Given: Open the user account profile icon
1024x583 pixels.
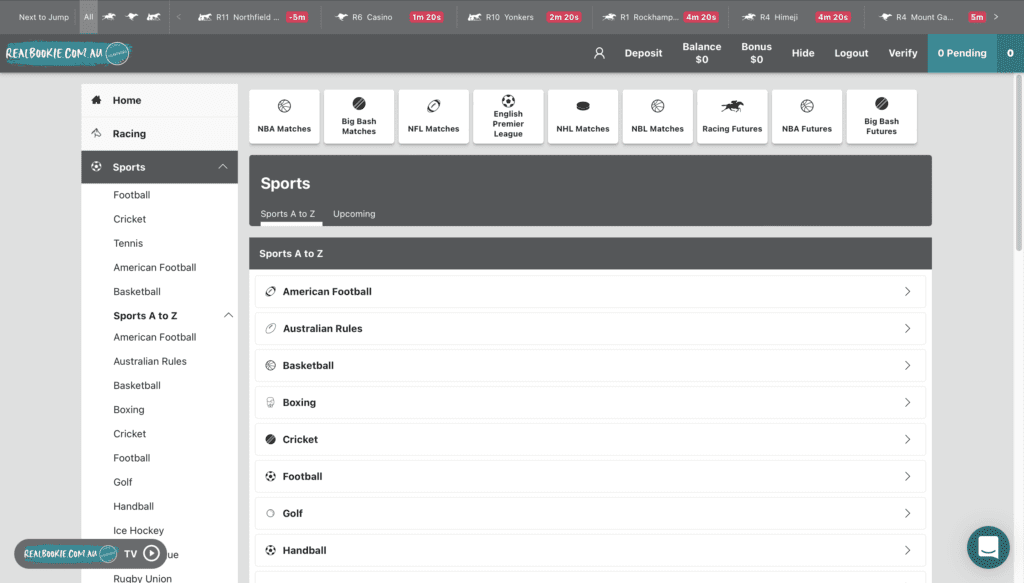Looking at the screenshot, I should click(x=599, y=53).
